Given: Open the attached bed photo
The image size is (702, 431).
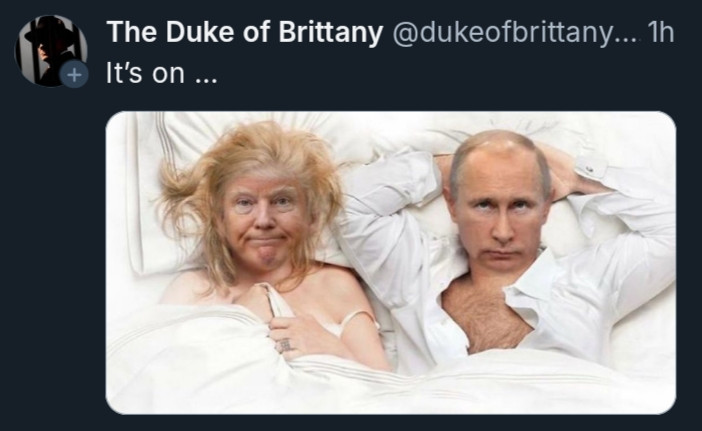Looking at the screenshot, I should [x=390, y=263].
